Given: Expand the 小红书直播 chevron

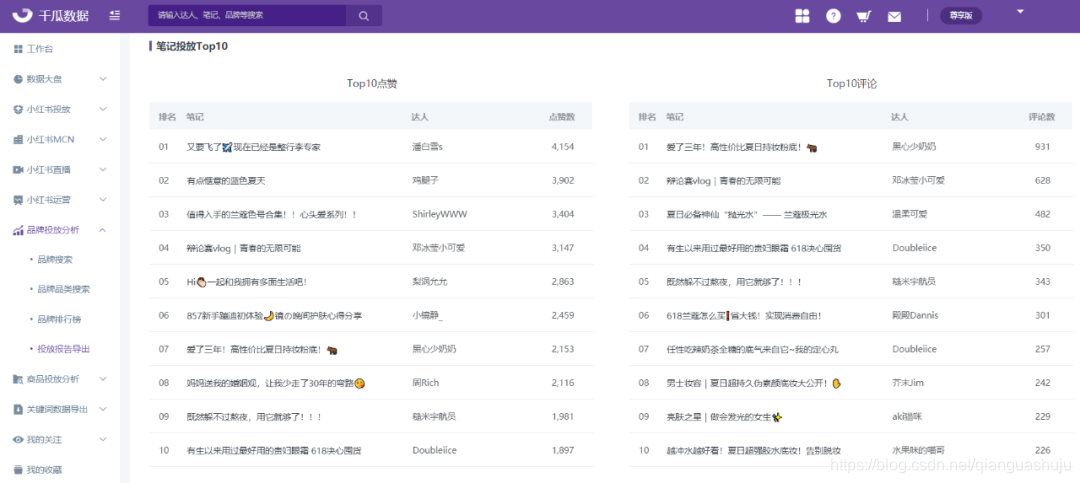Looking at the screenshot, I should coord(103,169).
